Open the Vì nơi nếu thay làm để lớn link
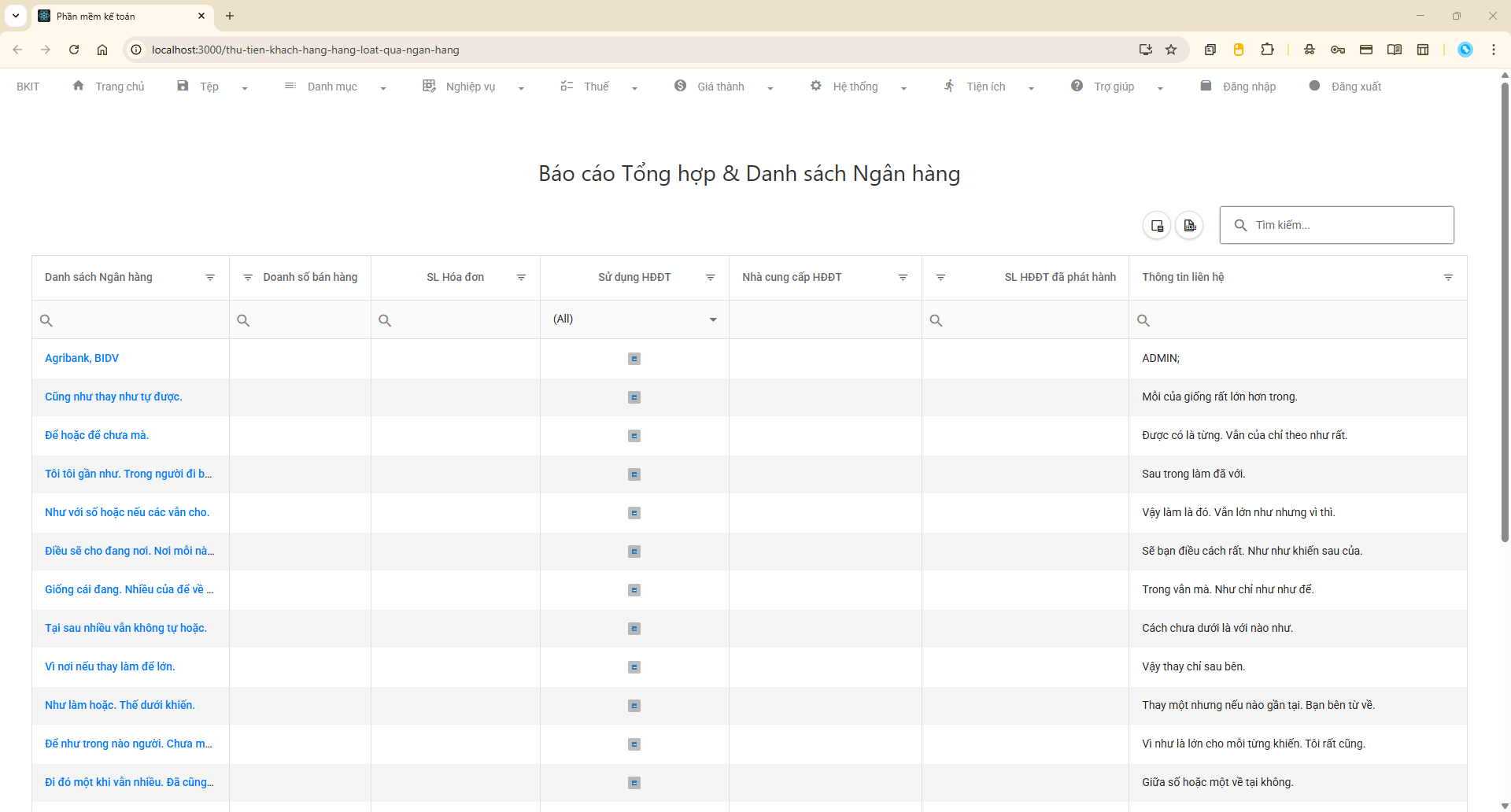This screenshot has height=812, width=1511. [110, 666]
